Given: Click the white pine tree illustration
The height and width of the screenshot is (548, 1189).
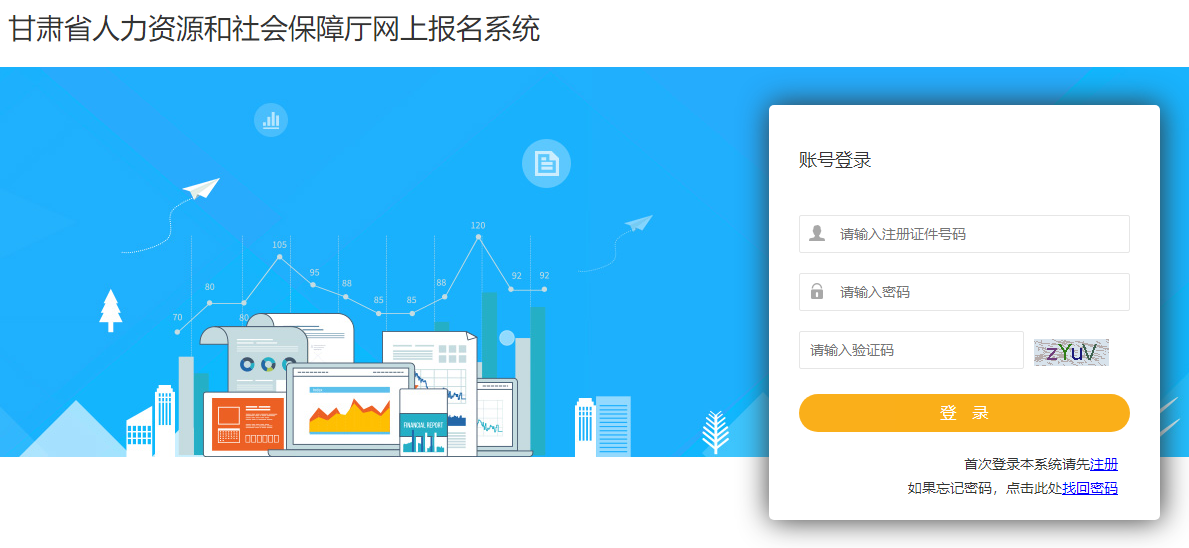Looking at the screenshot, I should [111, 310].
